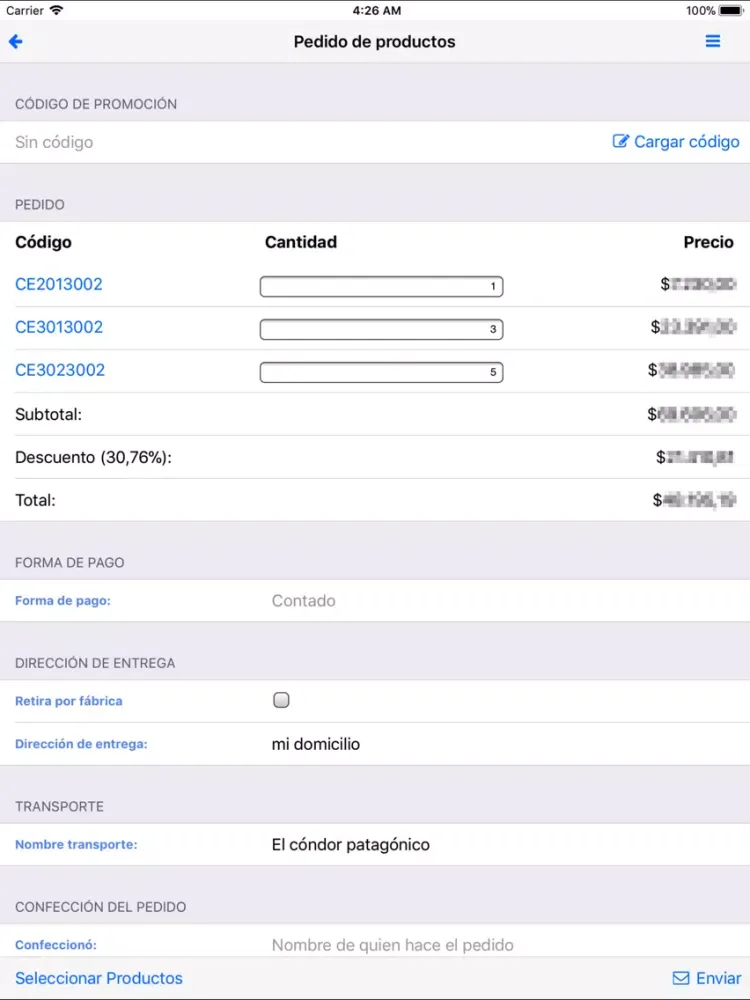The width and height of the screenshot is (750, 1000).
Task: Tap the envelope icon beside Enviar
Action: 680,978
